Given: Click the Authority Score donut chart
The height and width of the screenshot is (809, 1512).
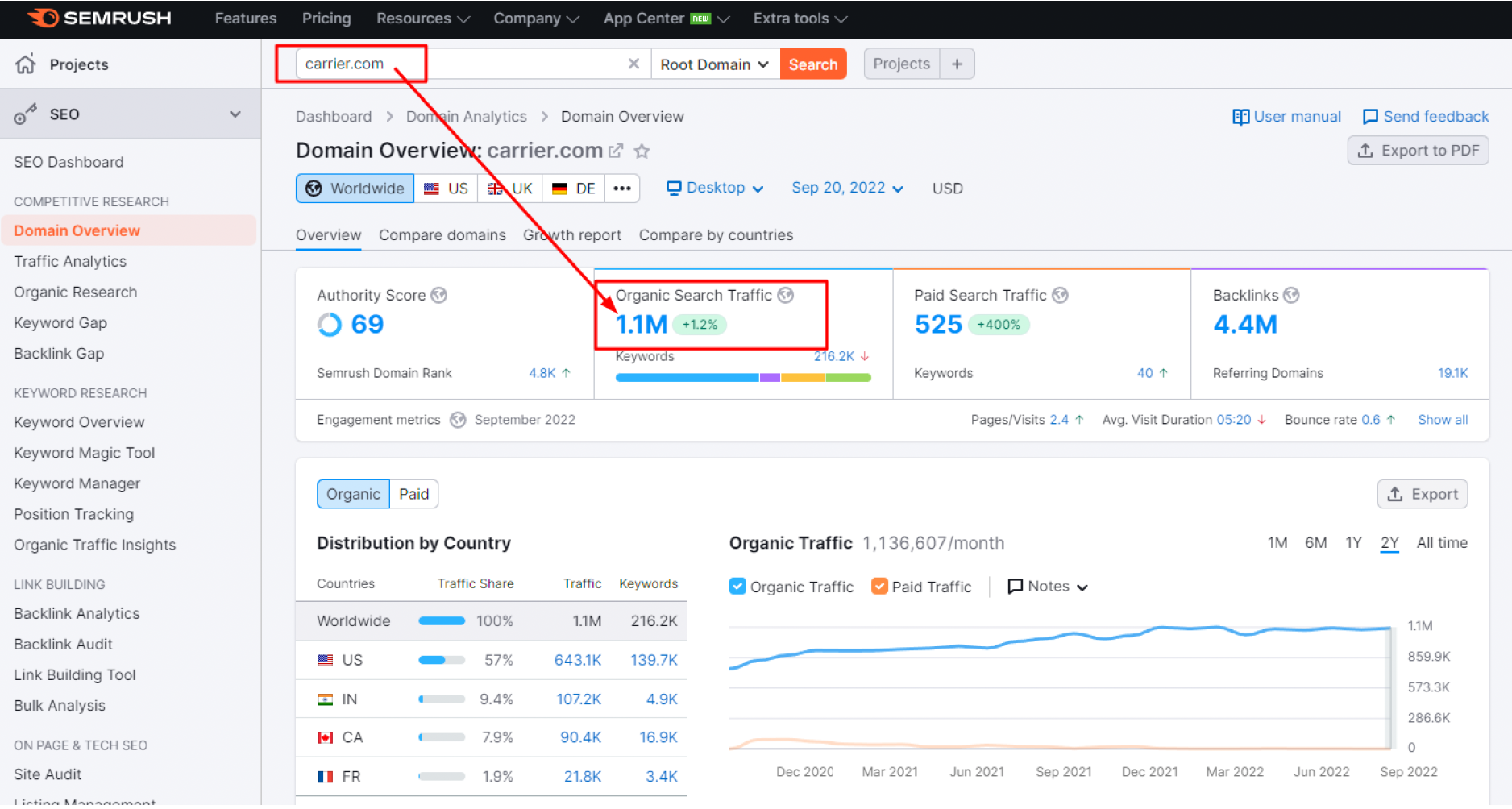Looking at the screenshot, I should coord(330,324).
